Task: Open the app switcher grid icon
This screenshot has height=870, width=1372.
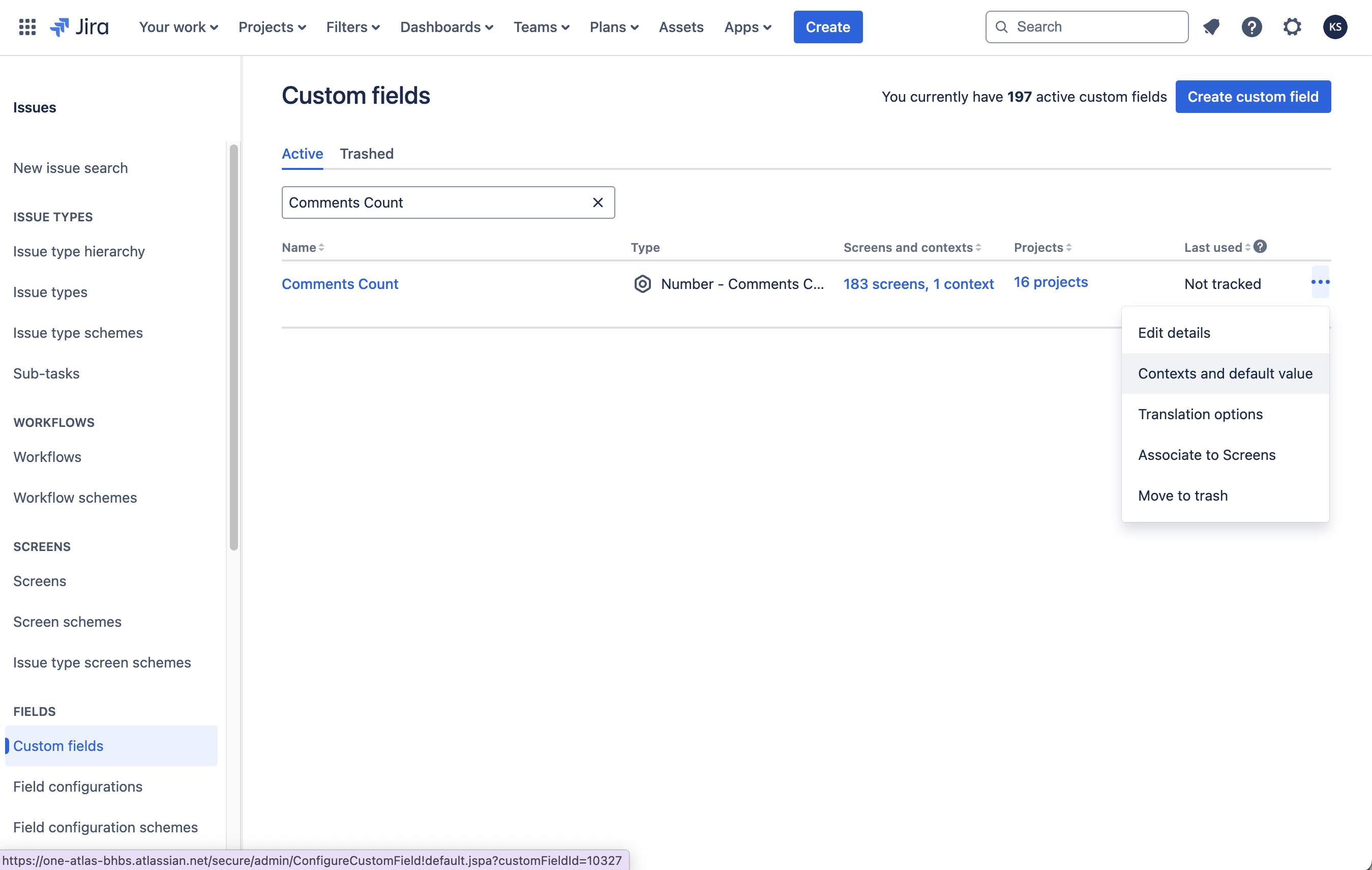Action: point(27,27)
